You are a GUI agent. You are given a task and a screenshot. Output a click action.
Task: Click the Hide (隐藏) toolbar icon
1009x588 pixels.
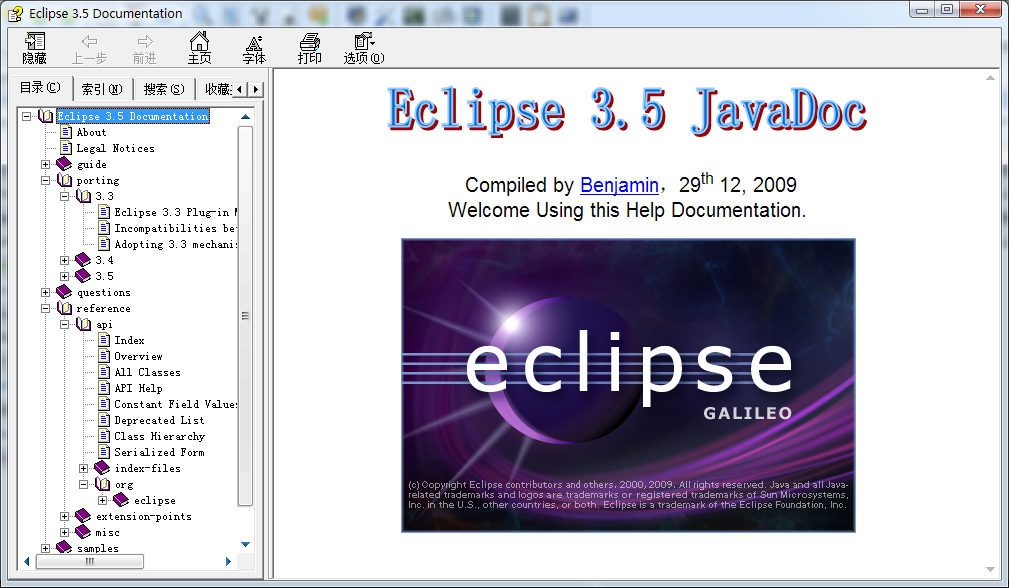click(x=35, y=48)
